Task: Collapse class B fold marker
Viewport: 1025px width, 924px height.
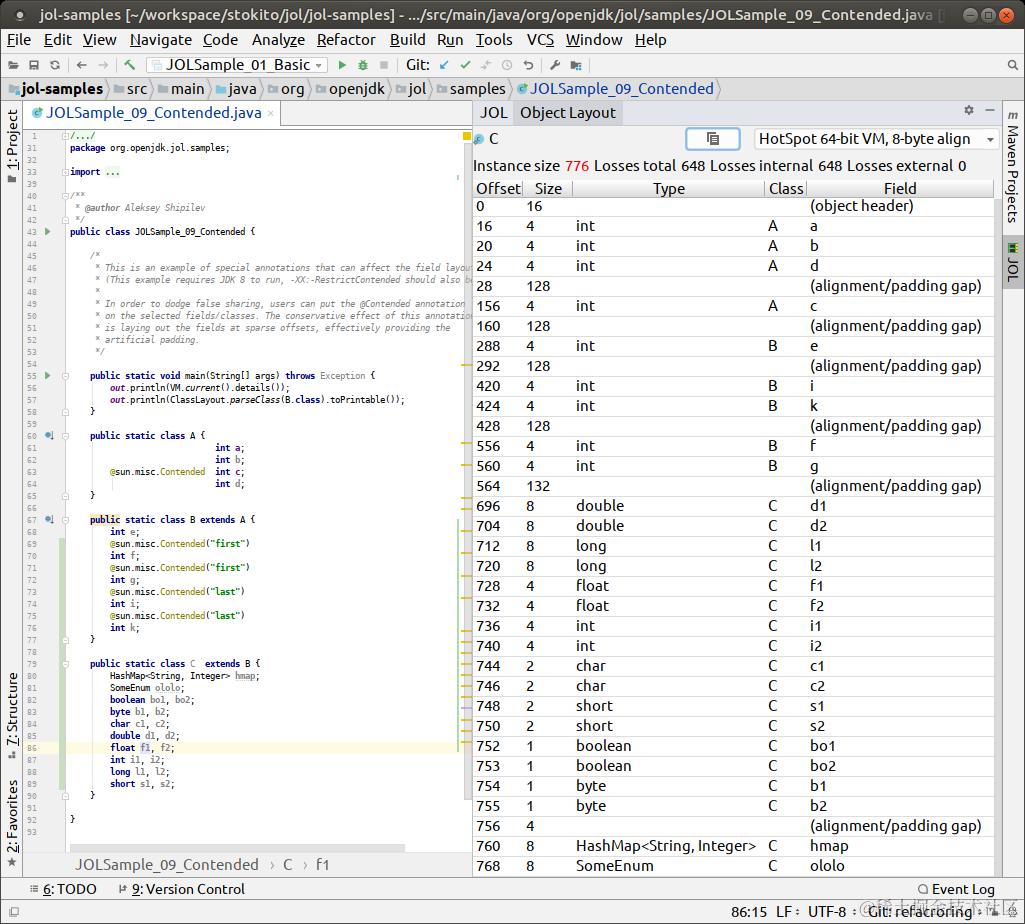Action: click(65, 520)
